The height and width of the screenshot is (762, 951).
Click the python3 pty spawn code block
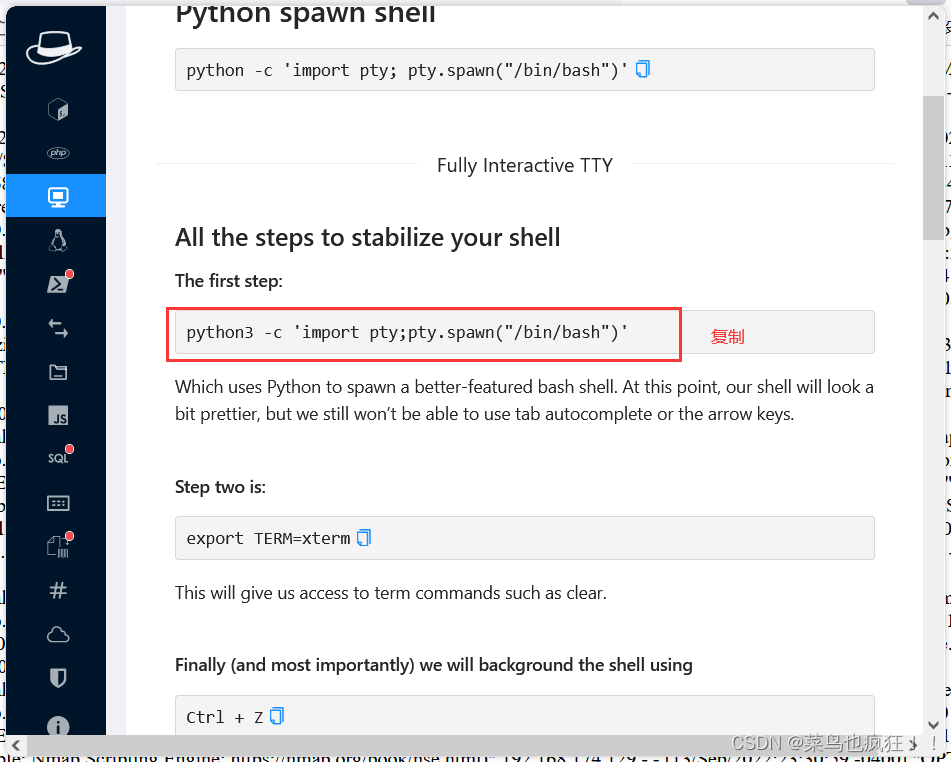pyautogui.click(x=525, y=332)
